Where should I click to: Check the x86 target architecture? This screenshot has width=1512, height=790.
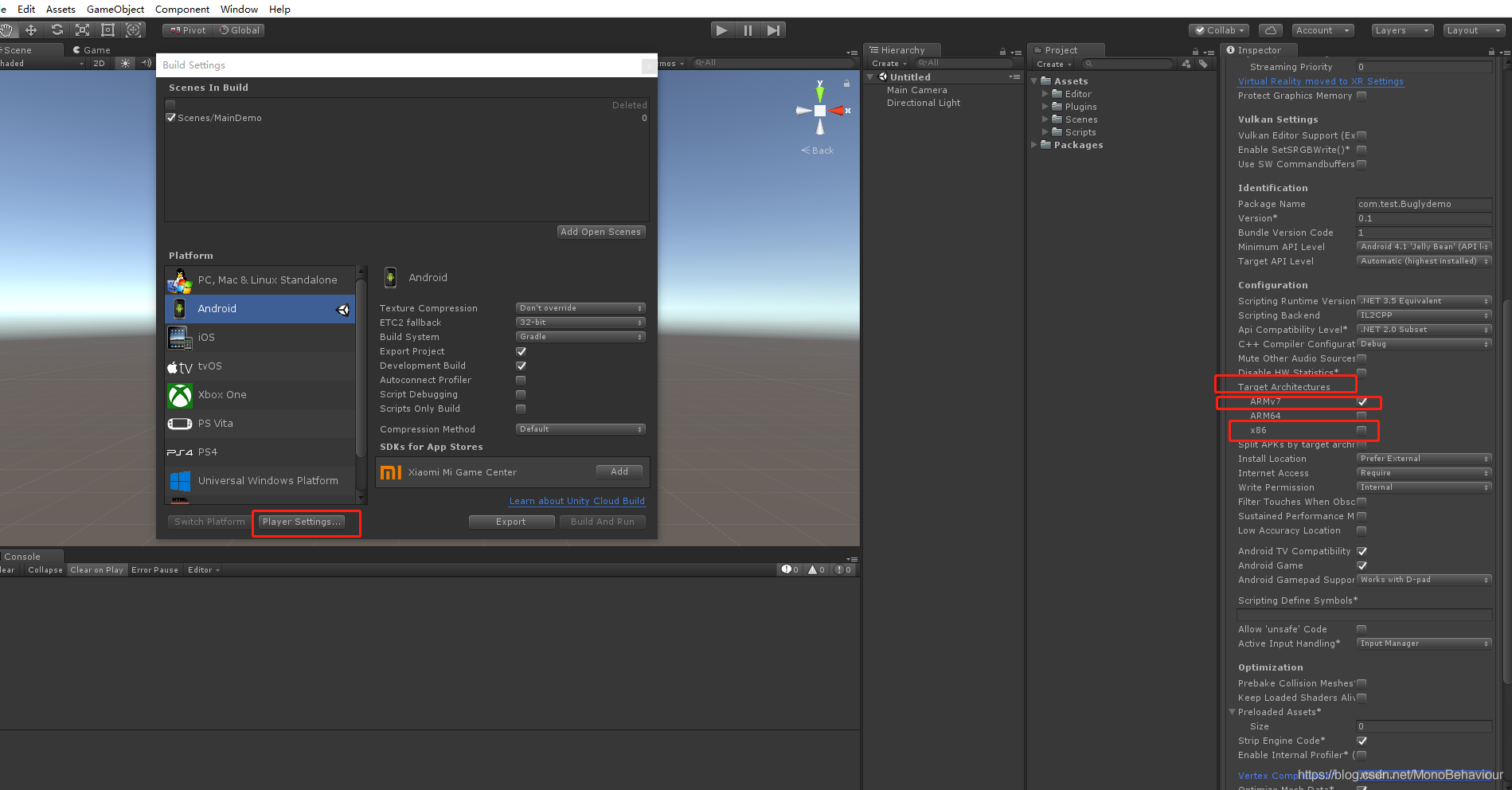1362,430
